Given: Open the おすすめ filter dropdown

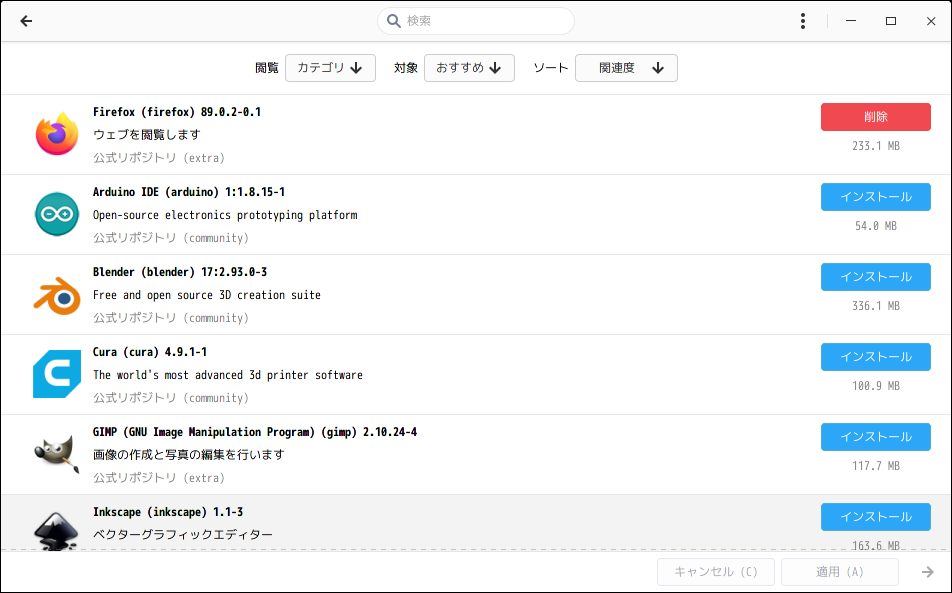Looking at the screenshot, I should coord(469,68).
